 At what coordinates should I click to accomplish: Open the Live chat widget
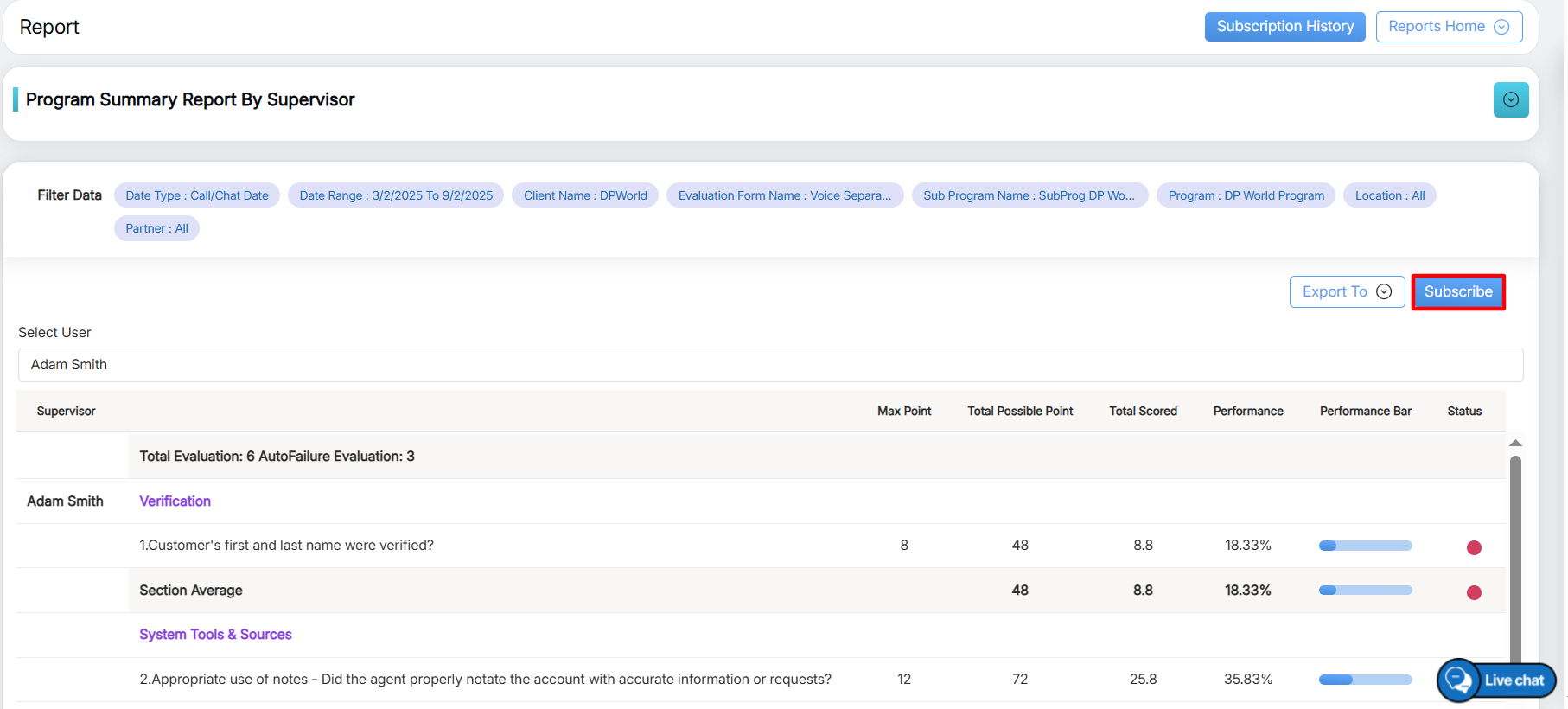pos(1497,680)
